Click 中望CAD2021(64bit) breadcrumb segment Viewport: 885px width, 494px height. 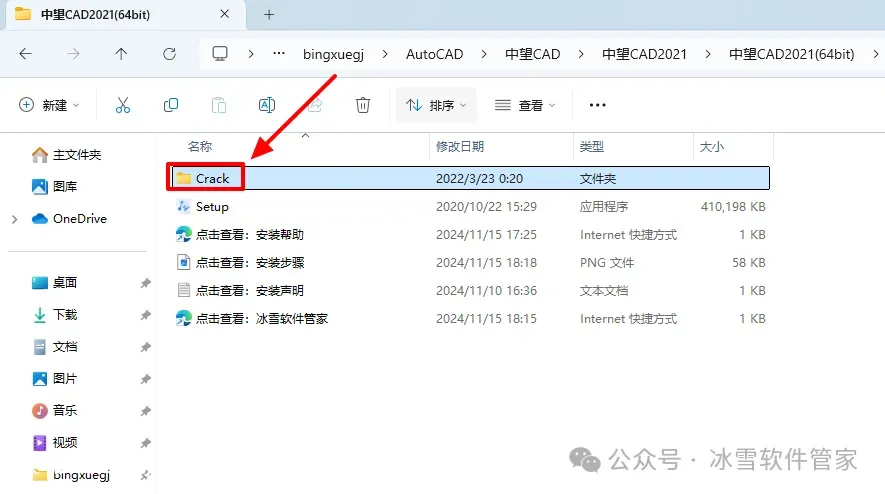[x=791, y=54]
